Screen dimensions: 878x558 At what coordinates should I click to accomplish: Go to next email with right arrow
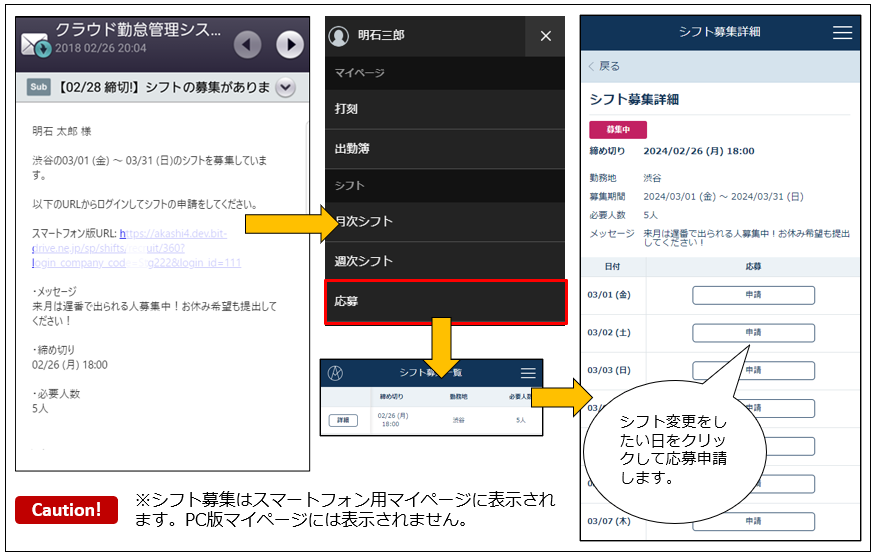pyautogui.click(x=290, y=45)
